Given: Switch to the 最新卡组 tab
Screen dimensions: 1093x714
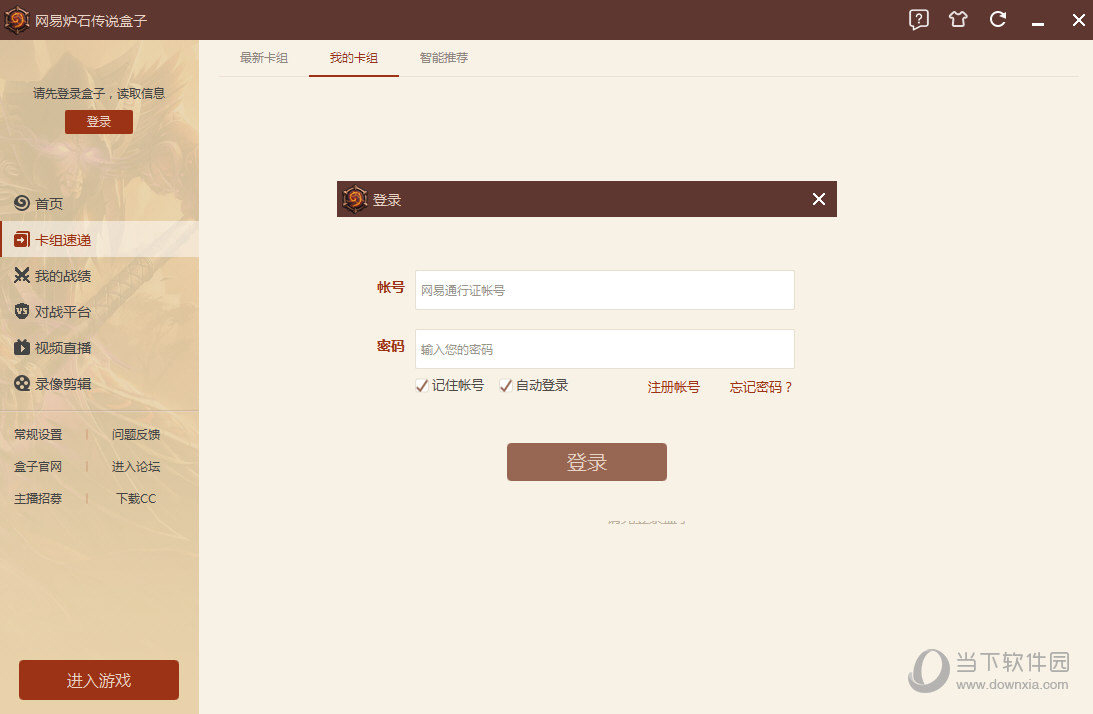Looking at the screenshot, I should coord(264,58).
